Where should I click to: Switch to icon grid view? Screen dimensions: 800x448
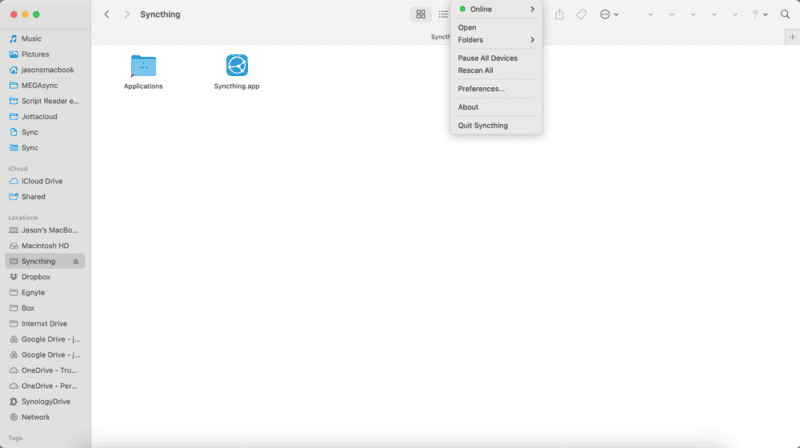pos(421,14)
